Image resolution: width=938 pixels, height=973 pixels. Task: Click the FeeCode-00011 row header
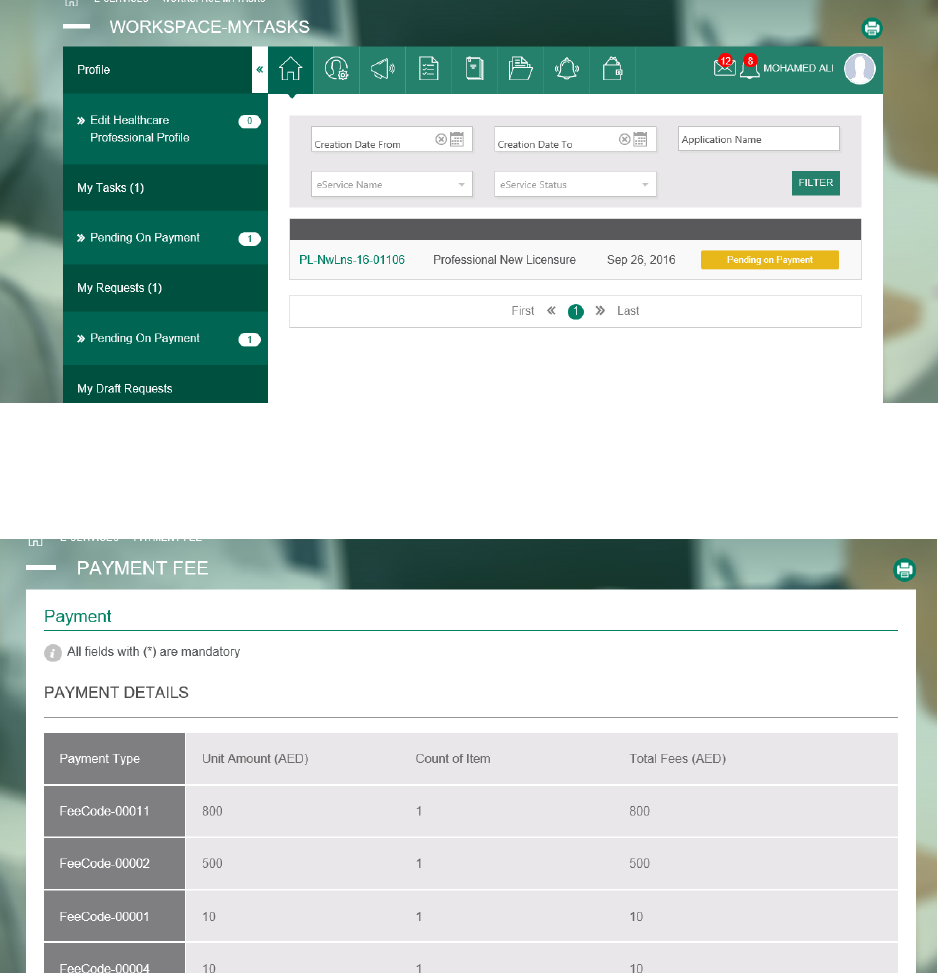pyautogui.click(x=114, y=811)
